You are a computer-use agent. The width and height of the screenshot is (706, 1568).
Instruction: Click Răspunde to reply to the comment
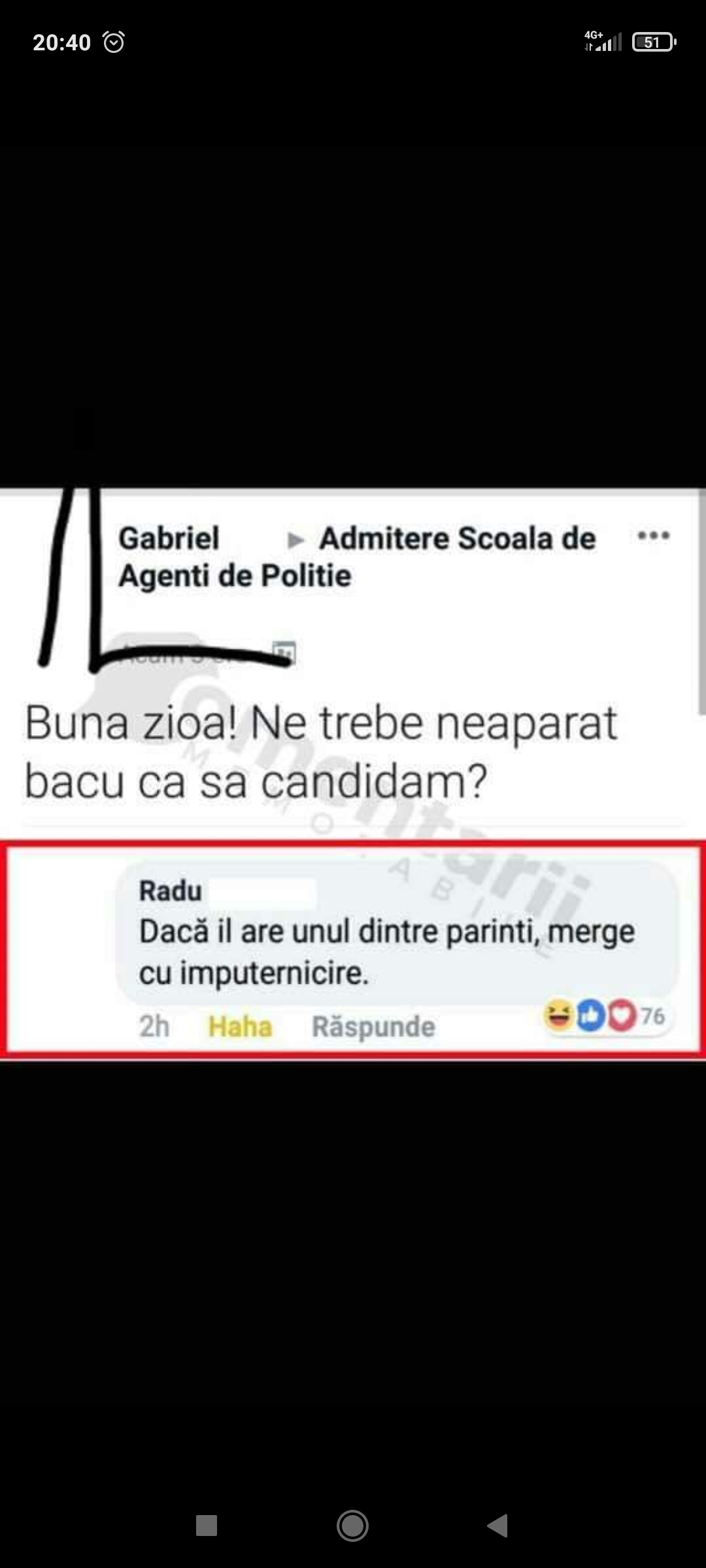(x=373, y=1027)
